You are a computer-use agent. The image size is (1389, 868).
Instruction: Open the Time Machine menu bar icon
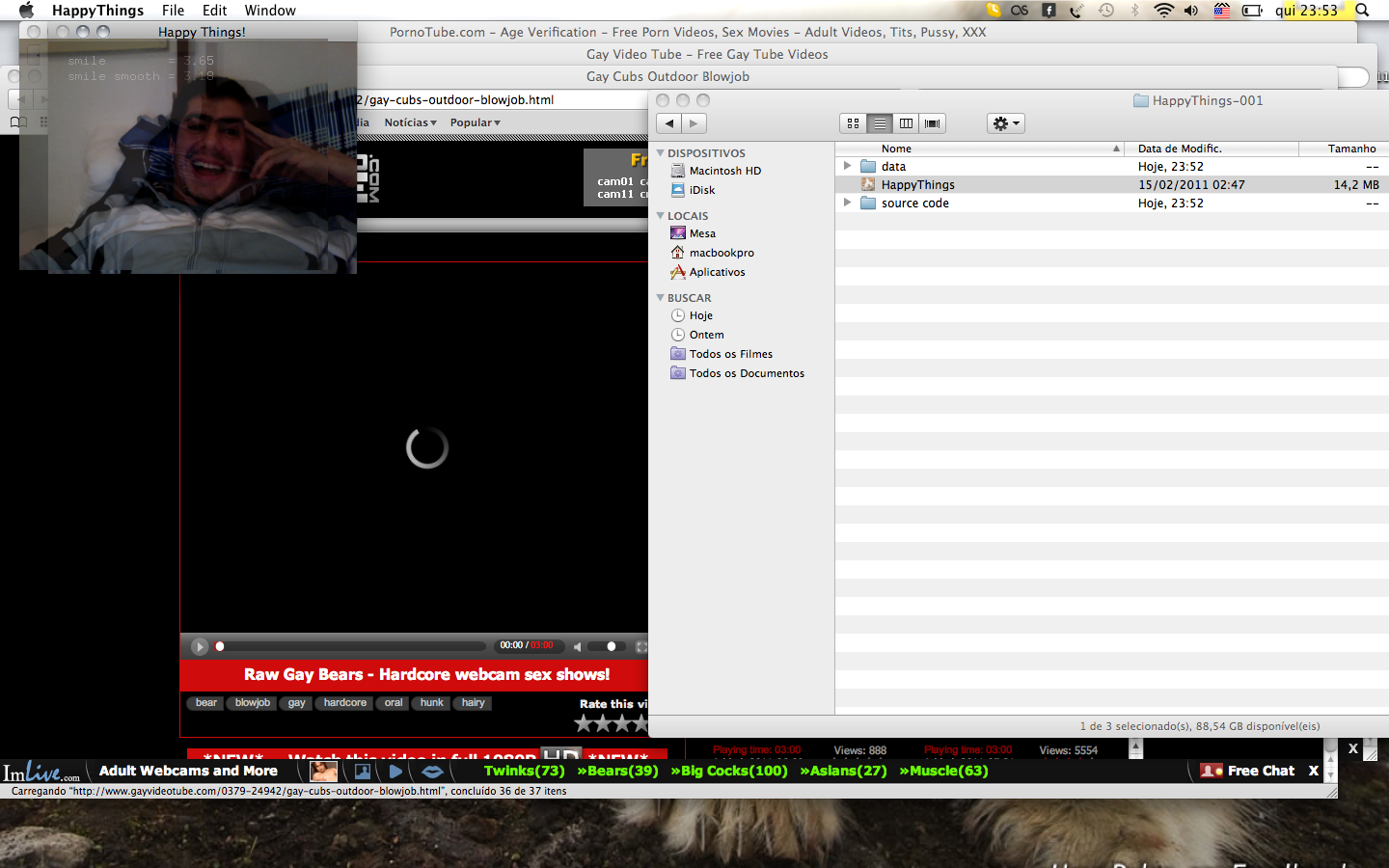pos(1105,11)
